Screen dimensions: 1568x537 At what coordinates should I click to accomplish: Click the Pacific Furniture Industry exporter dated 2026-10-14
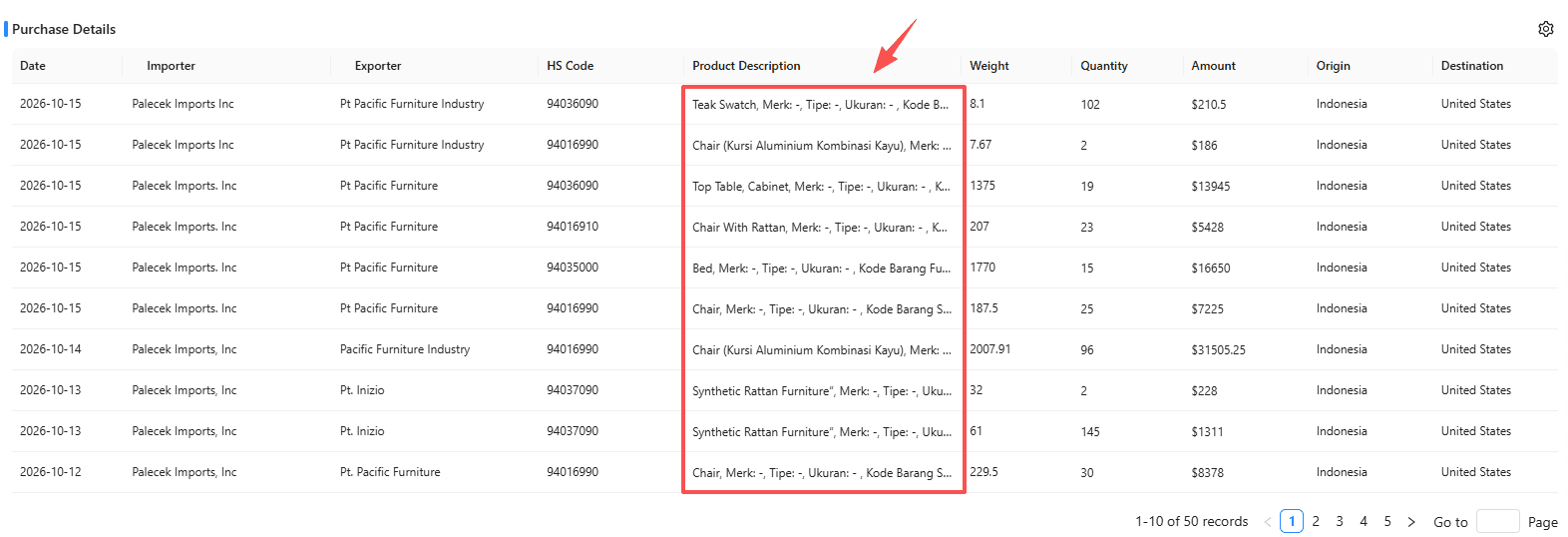tap(405, 349)
